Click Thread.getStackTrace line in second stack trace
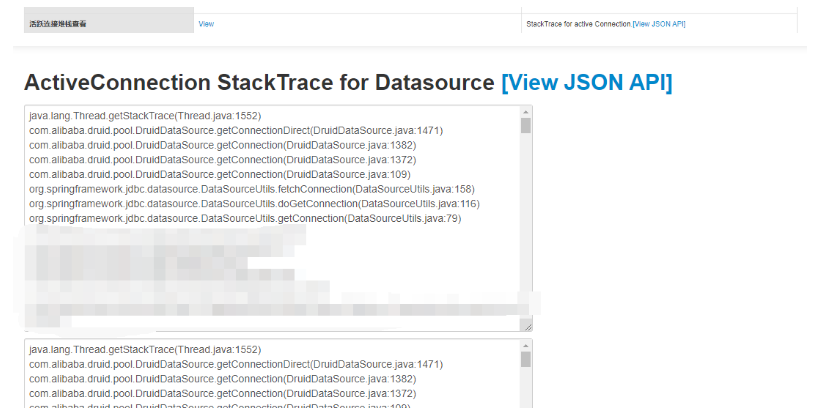The image size is (831, 412). 145,350
